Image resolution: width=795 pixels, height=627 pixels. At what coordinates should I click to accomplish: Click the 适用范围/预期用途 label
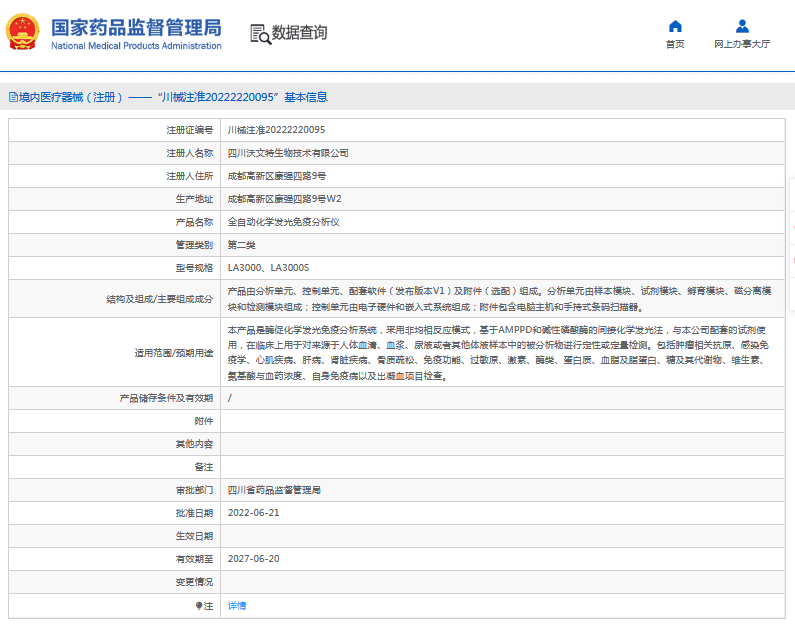[x=174, y=353]
